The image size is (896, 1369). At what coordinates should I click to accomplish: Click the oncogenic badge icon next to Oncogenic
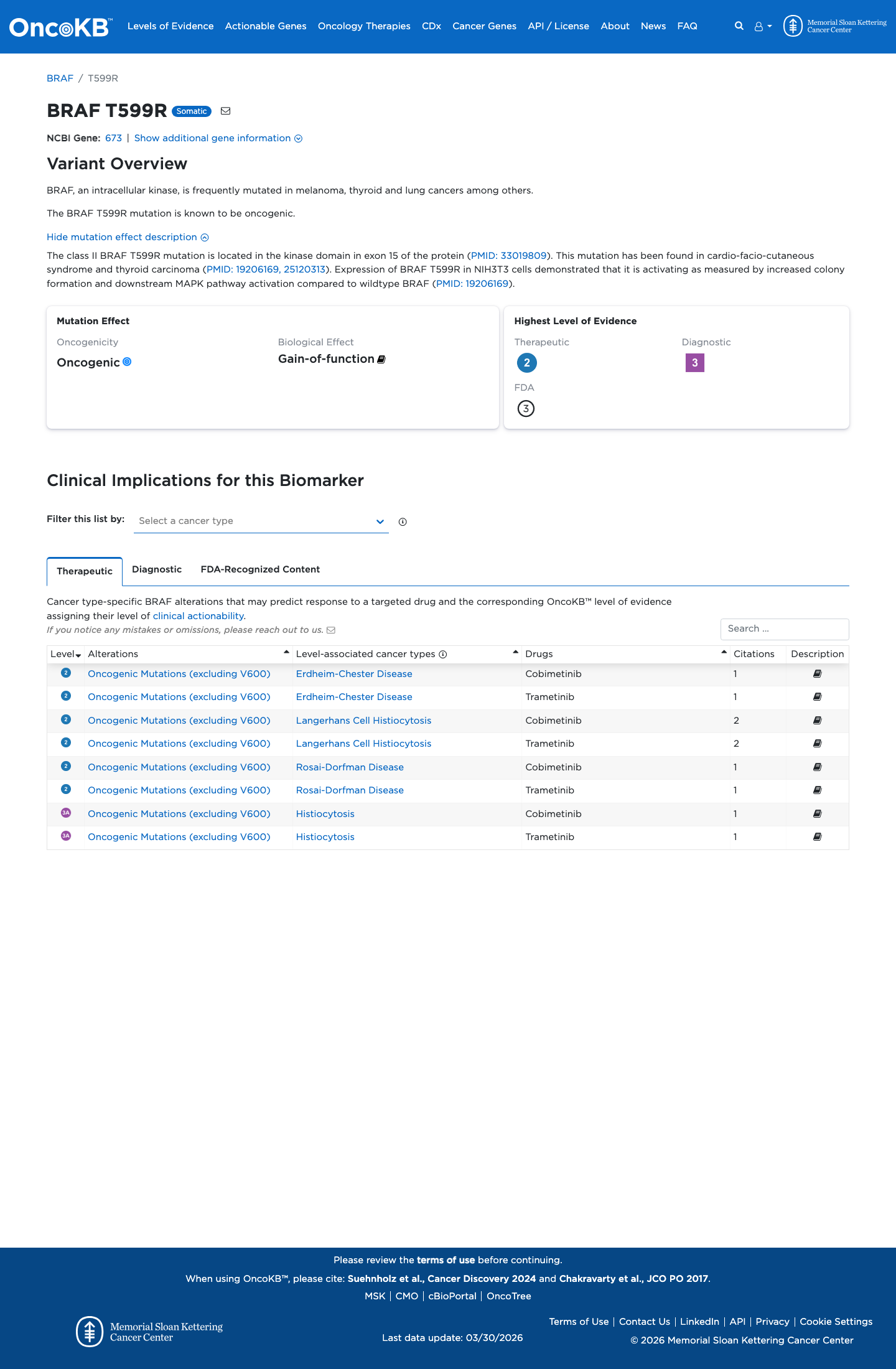tap(127, 362)
